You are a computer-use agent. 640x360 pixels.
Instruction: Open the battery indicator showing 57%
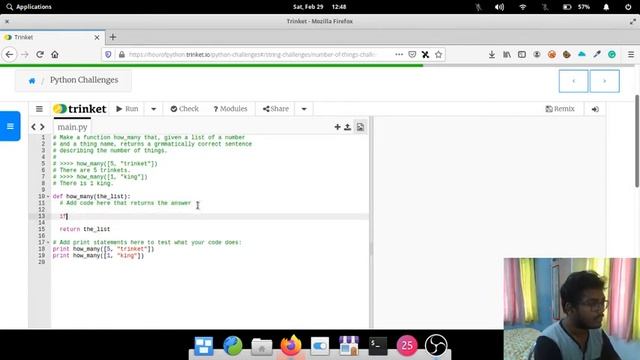coord(577,7)
